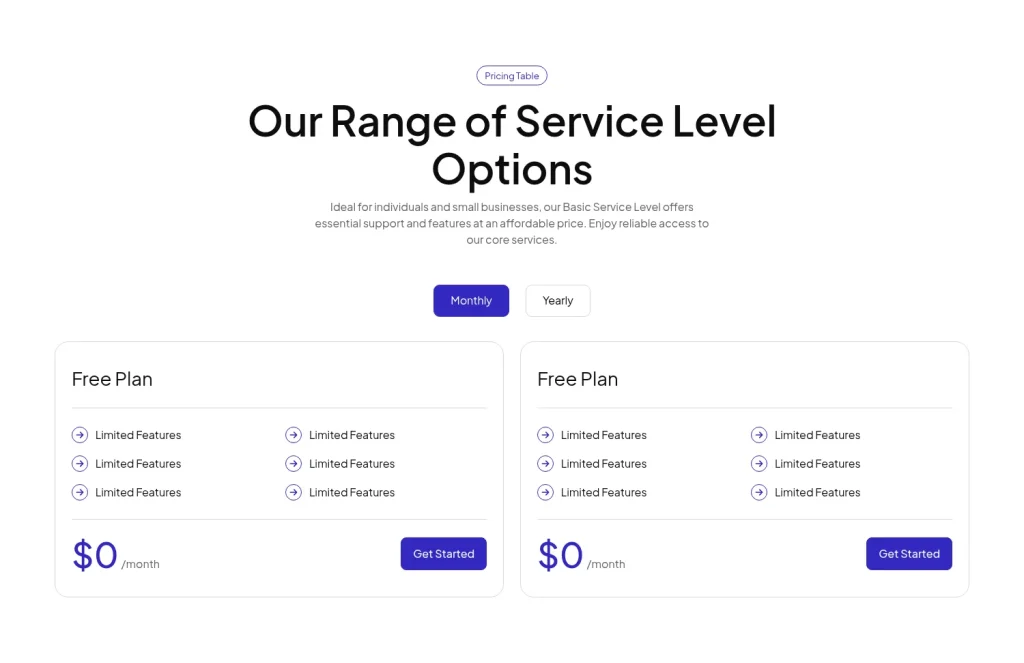
Task: Click the top arrow icon in left plan's right column
Action: click(294, 435)
